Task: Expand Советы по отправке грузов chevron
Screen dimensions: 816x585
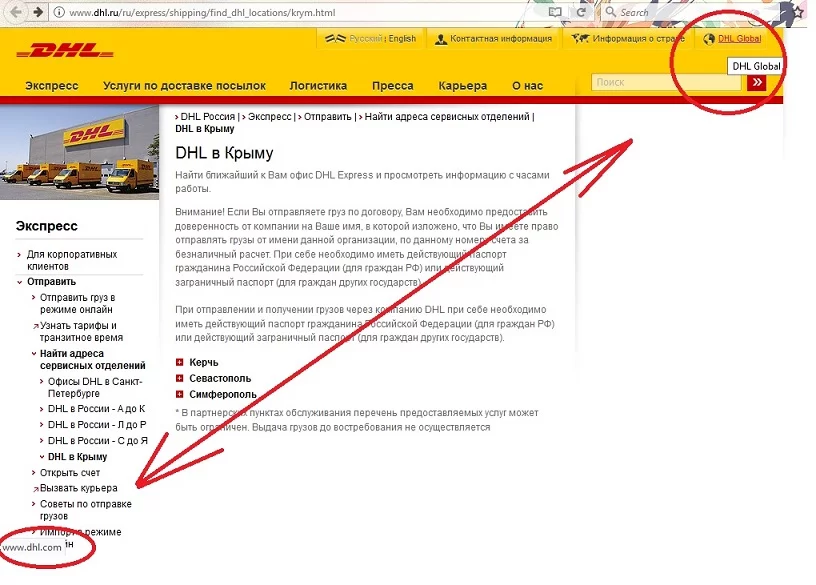Action: [x=34, y=504]
